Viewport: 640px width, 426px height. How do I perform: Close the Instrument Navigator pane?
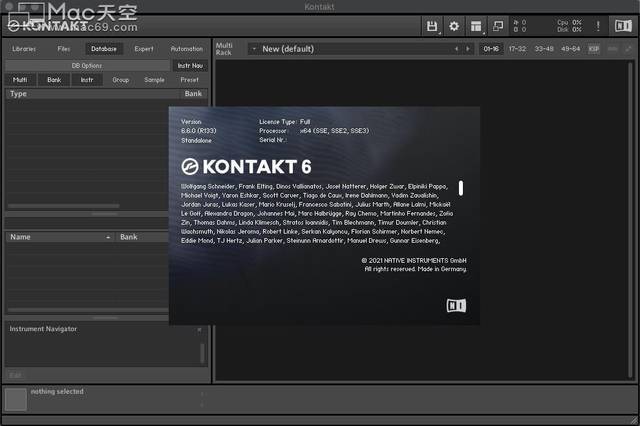[199, 329]
